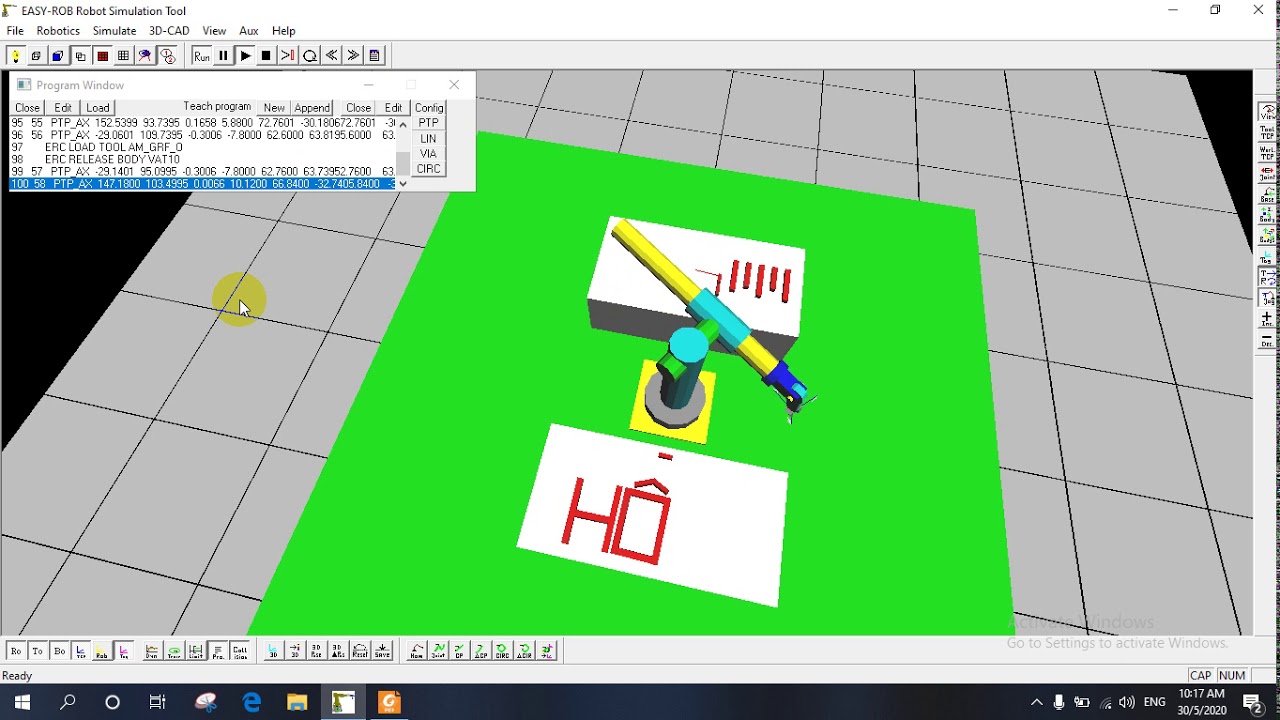Pause the simulation

pyautogui.click(x=223, y=56)
